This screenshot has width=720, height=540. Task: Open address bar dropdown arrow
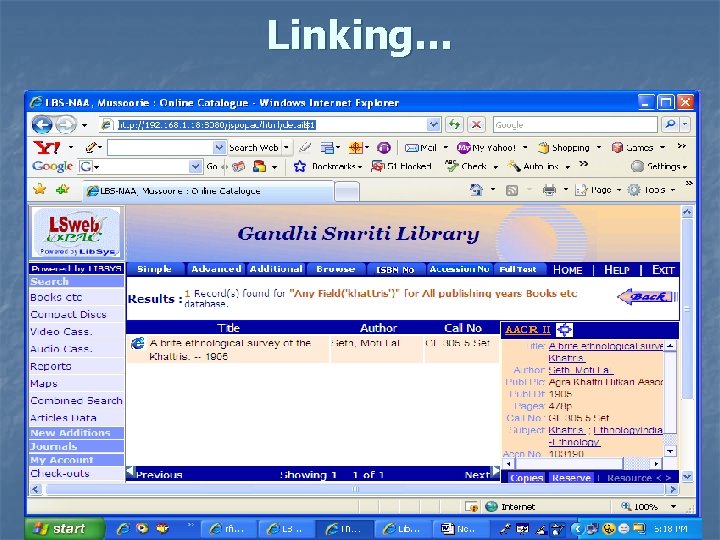[433, 124]
